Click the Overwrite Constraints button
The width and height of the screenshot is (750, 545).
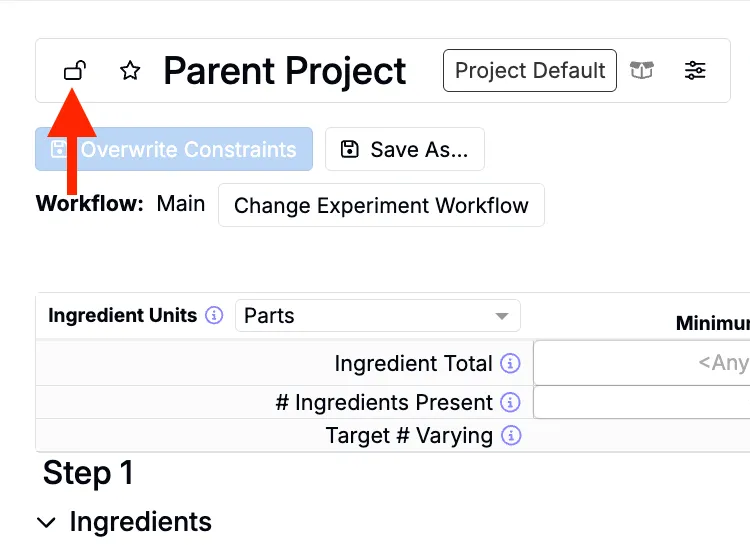click(x=175, y=150)
